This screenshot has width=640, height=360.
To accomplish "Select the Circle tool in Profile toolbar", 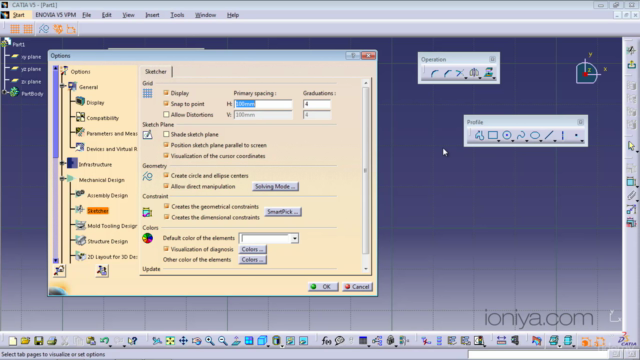I will pyautogui.click(x=507, y=136).
